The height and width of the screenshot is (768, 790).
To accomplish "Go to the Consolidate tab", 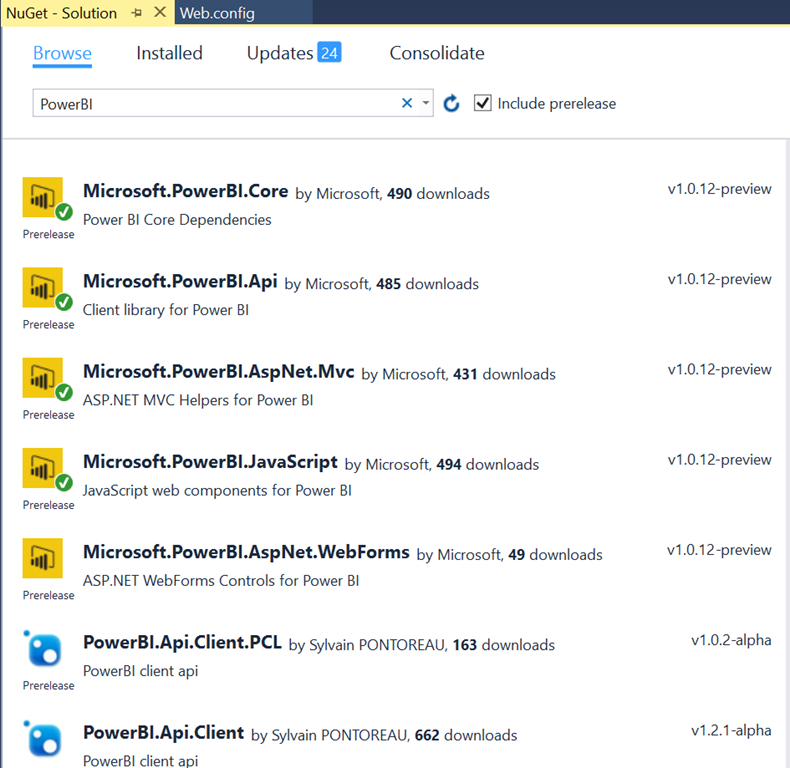I will (437, 53).
